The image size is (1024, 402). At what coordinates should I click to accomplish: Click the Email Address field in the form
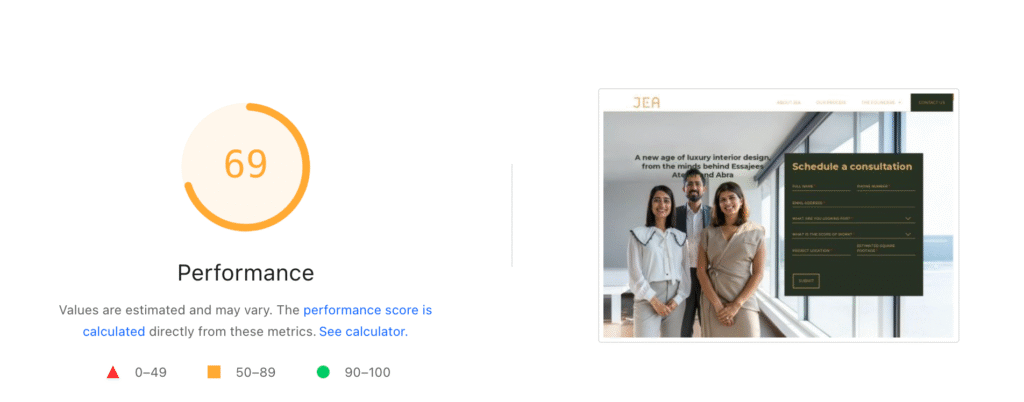pyautogui.click(x=852, y=203)
